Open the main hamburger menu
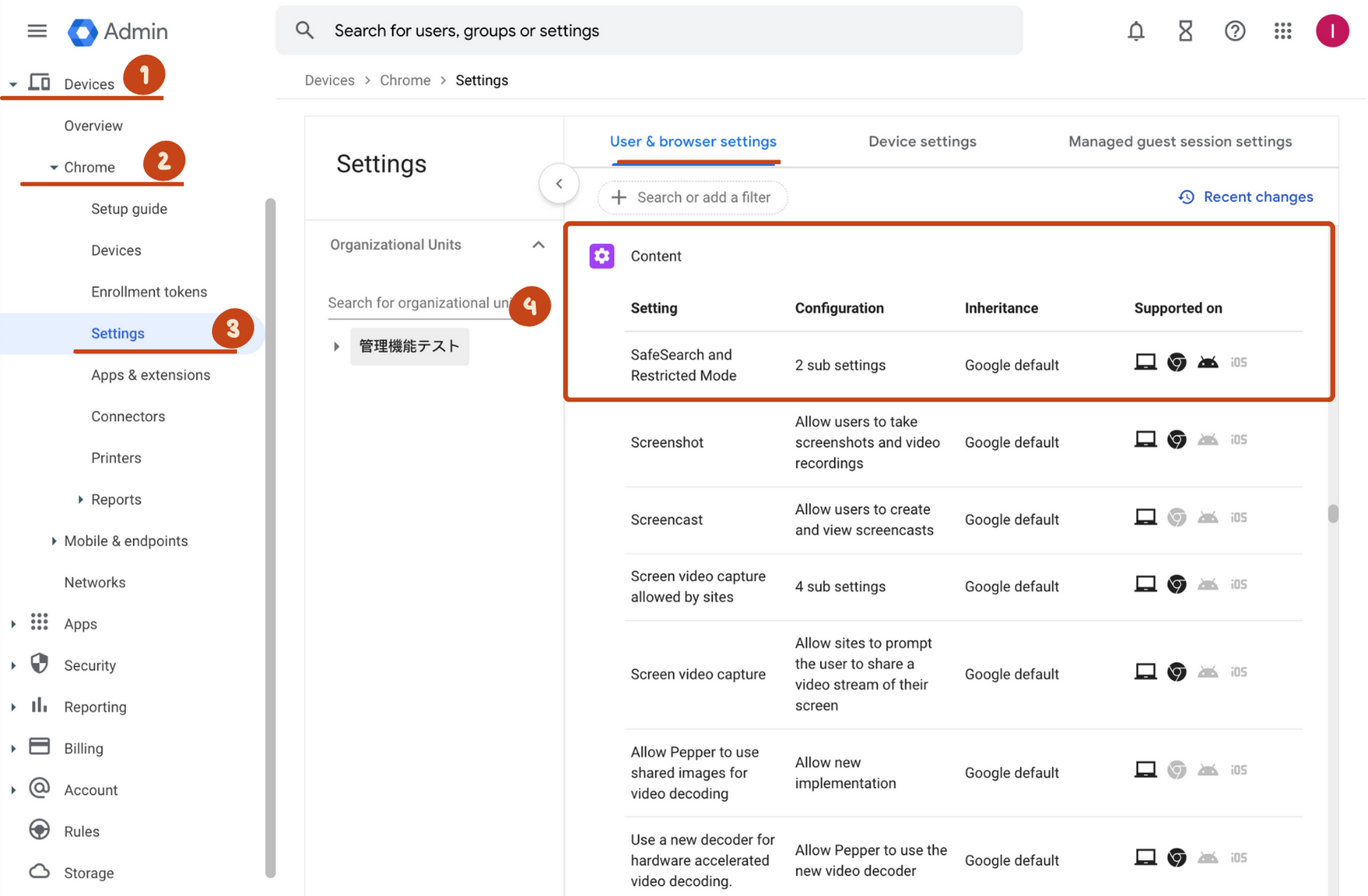1368x896 pixels. click(37, 31)
